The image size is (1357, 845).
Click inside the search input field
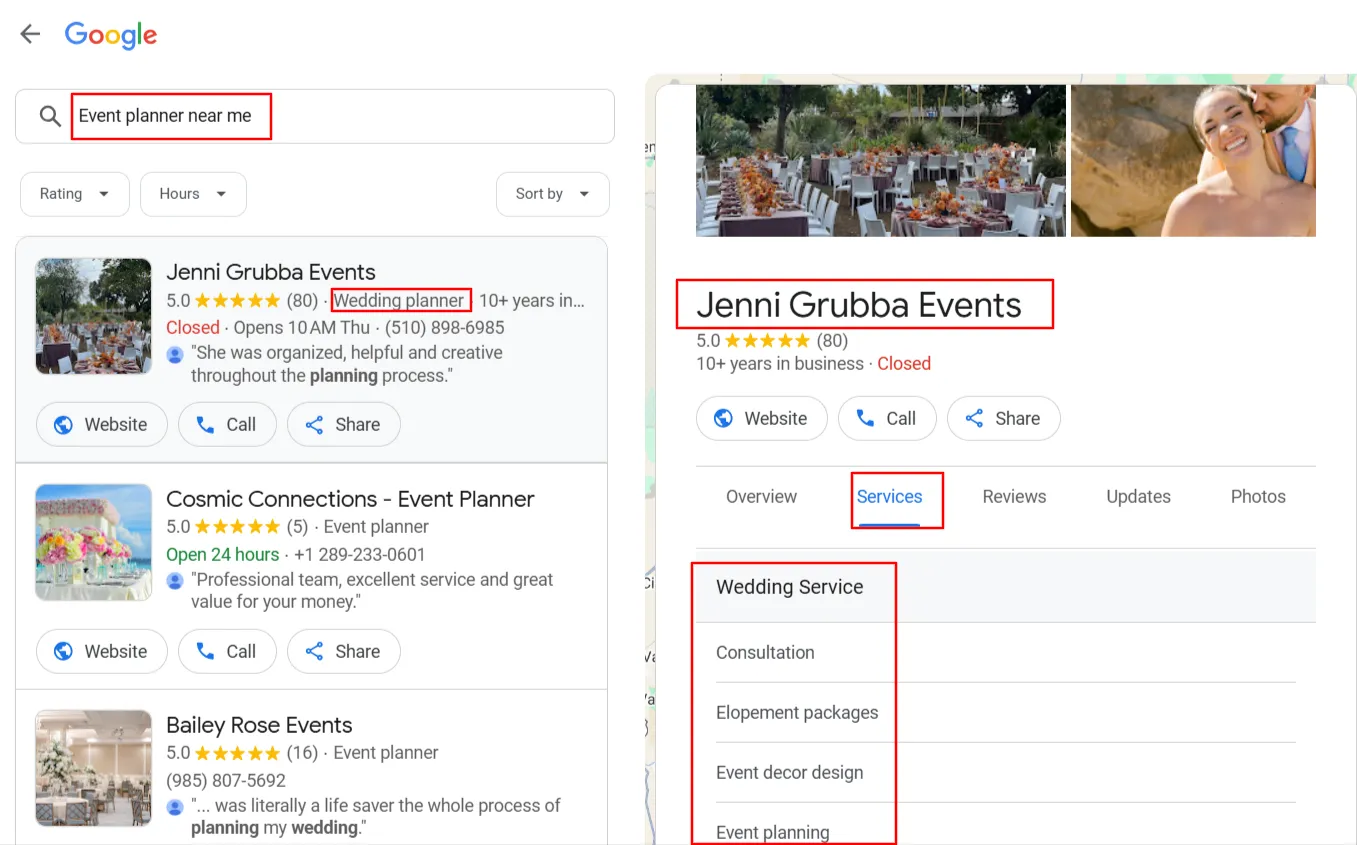[171, 115]
